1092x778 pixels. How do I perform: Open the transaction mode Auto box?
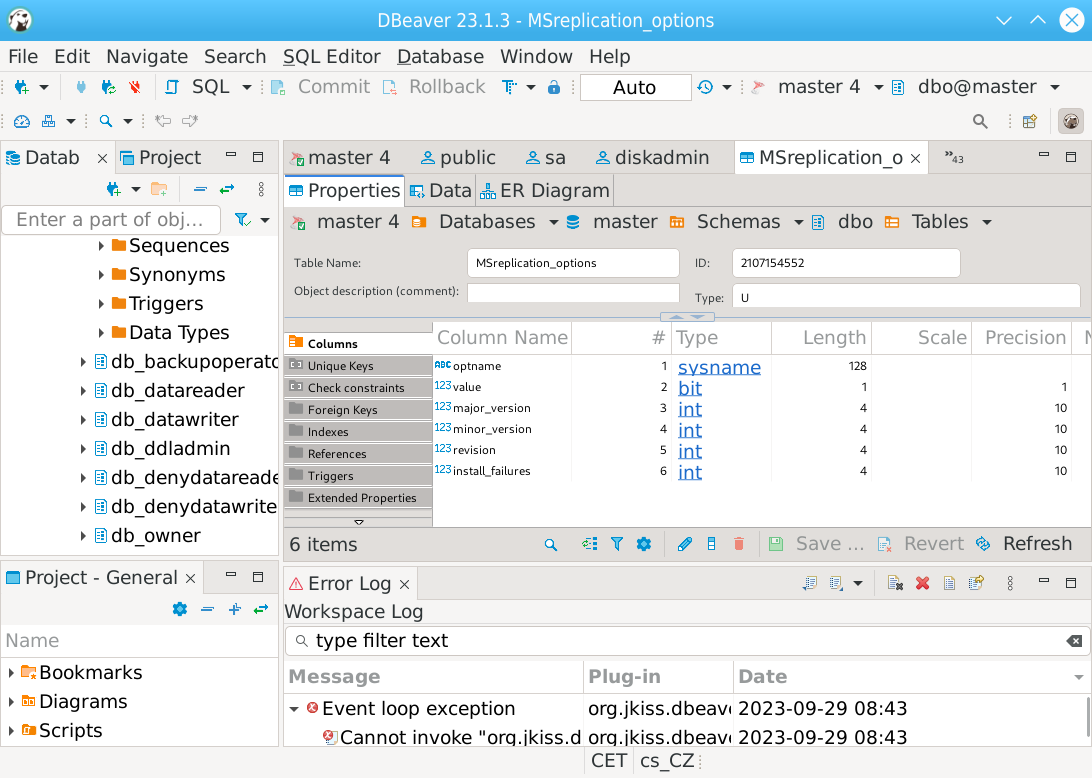635,88
